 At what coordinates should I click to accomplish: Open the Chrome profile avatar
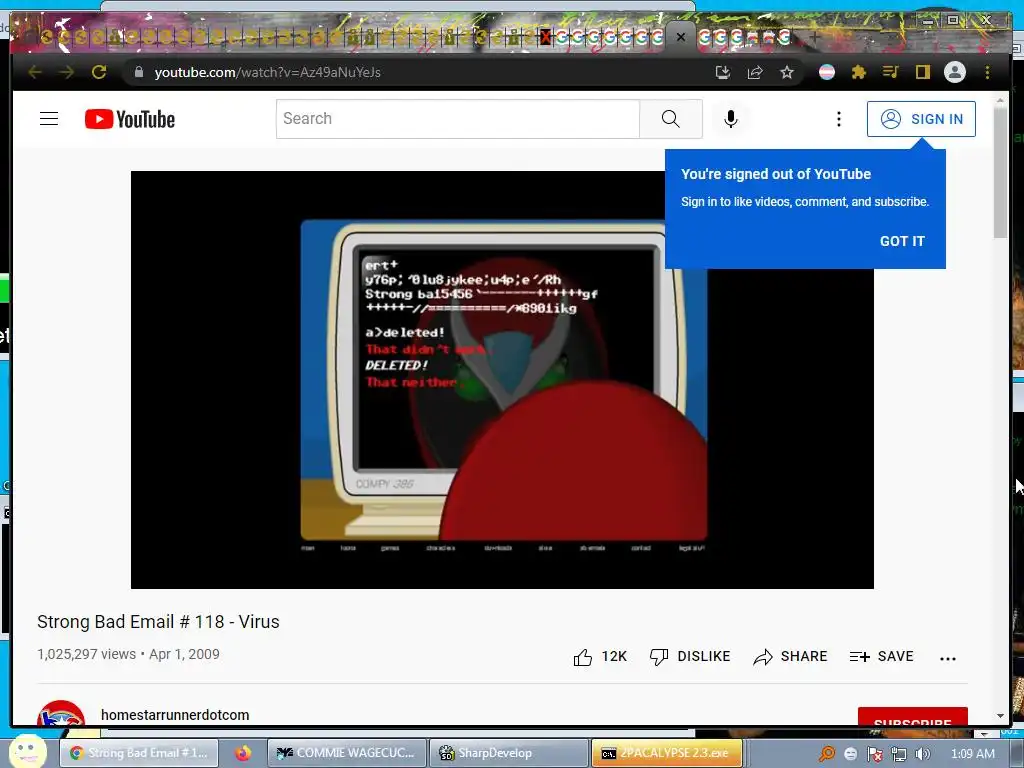click(955, 72)
